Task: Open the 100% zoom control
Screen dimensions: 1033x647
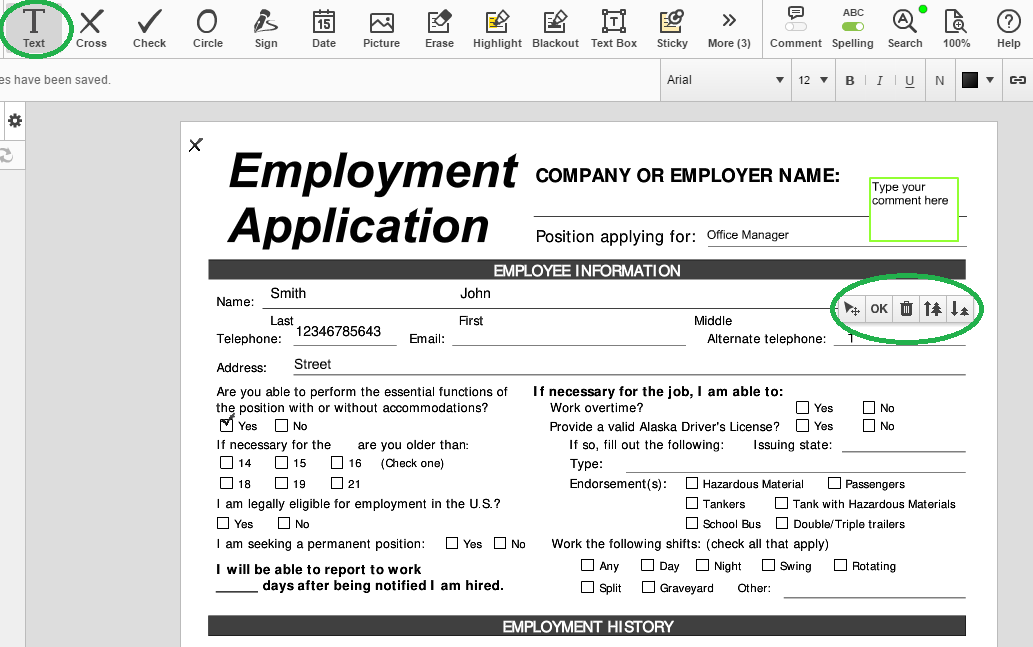Action: click(956, 28)
